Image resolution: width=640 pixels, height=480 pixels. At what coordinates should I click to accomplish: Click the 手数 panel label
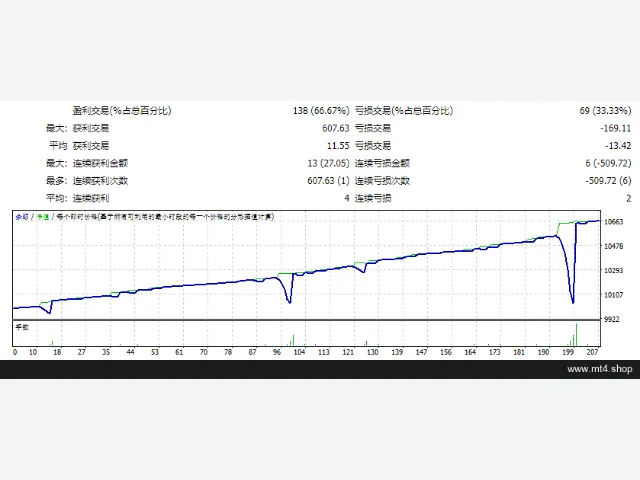click(22, 327)
